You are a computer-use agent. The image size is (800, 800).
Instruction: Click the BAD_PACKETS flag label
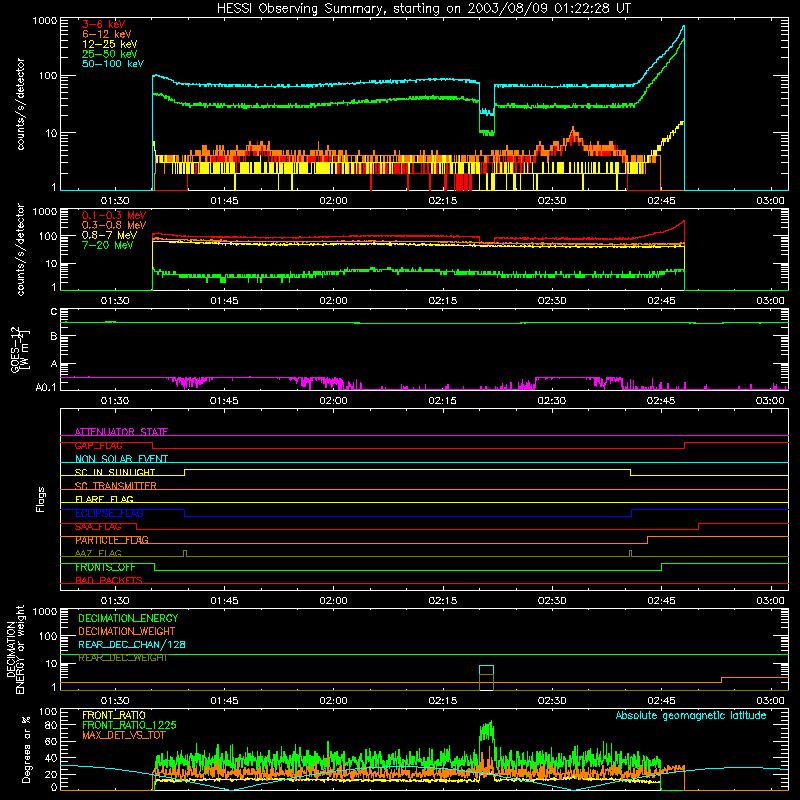click(x=109, y=580)
